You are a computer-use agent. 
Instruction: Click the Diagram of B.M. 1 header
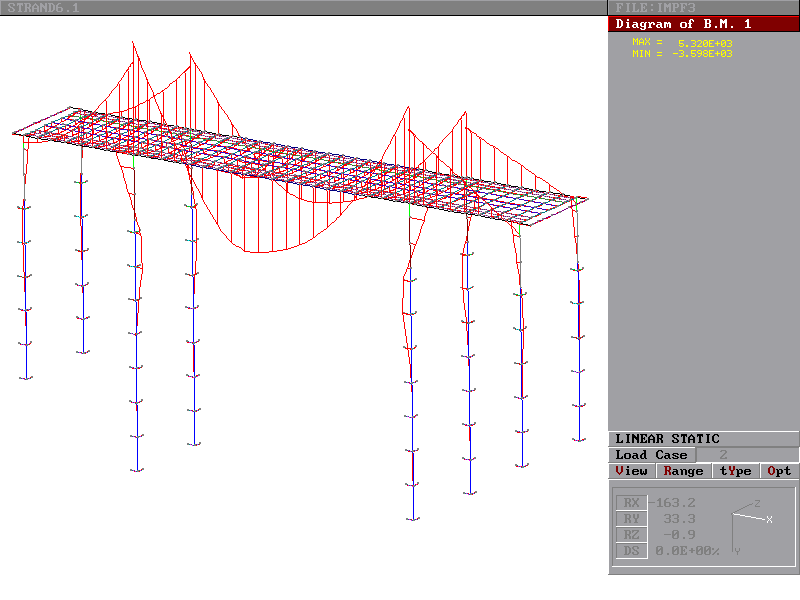point(683,24)
